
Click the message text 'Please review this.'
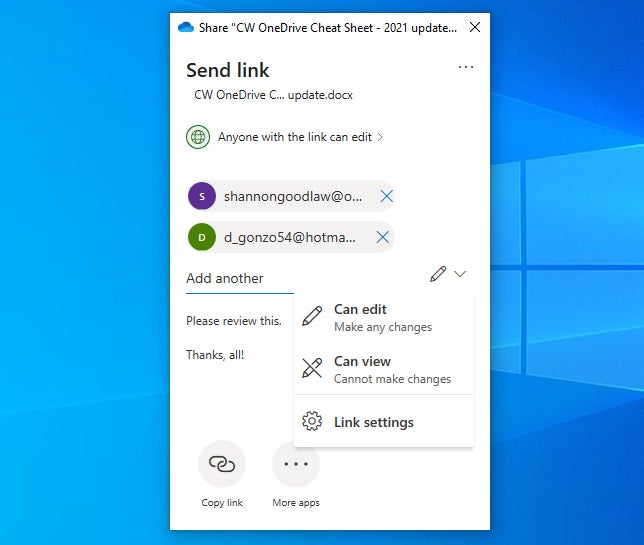pos(234,321)
